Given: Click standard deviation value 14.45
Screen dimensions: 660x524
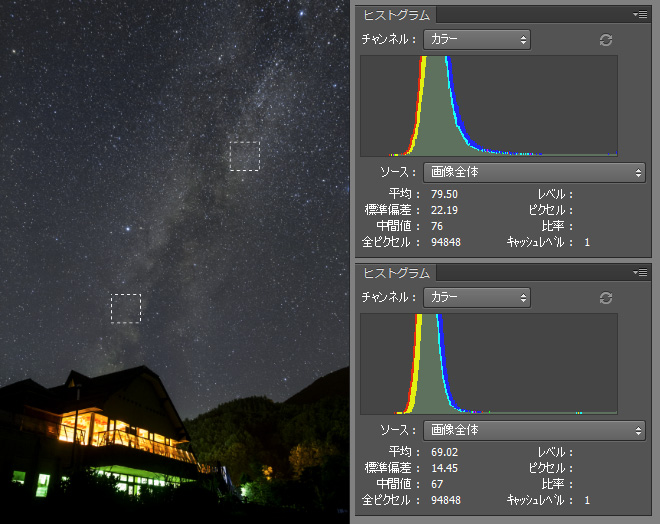Looking at the screenshot, I should (x=444, y=468).
